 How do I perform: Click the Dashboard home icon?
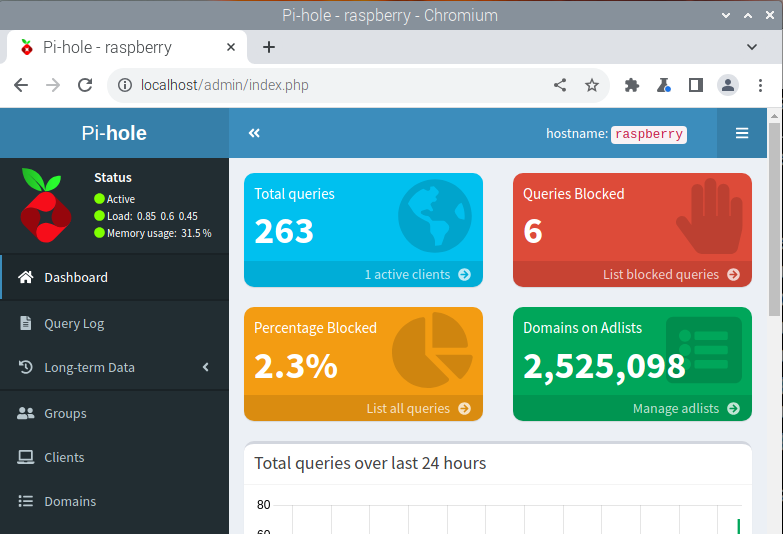click(x=25, y=277)
